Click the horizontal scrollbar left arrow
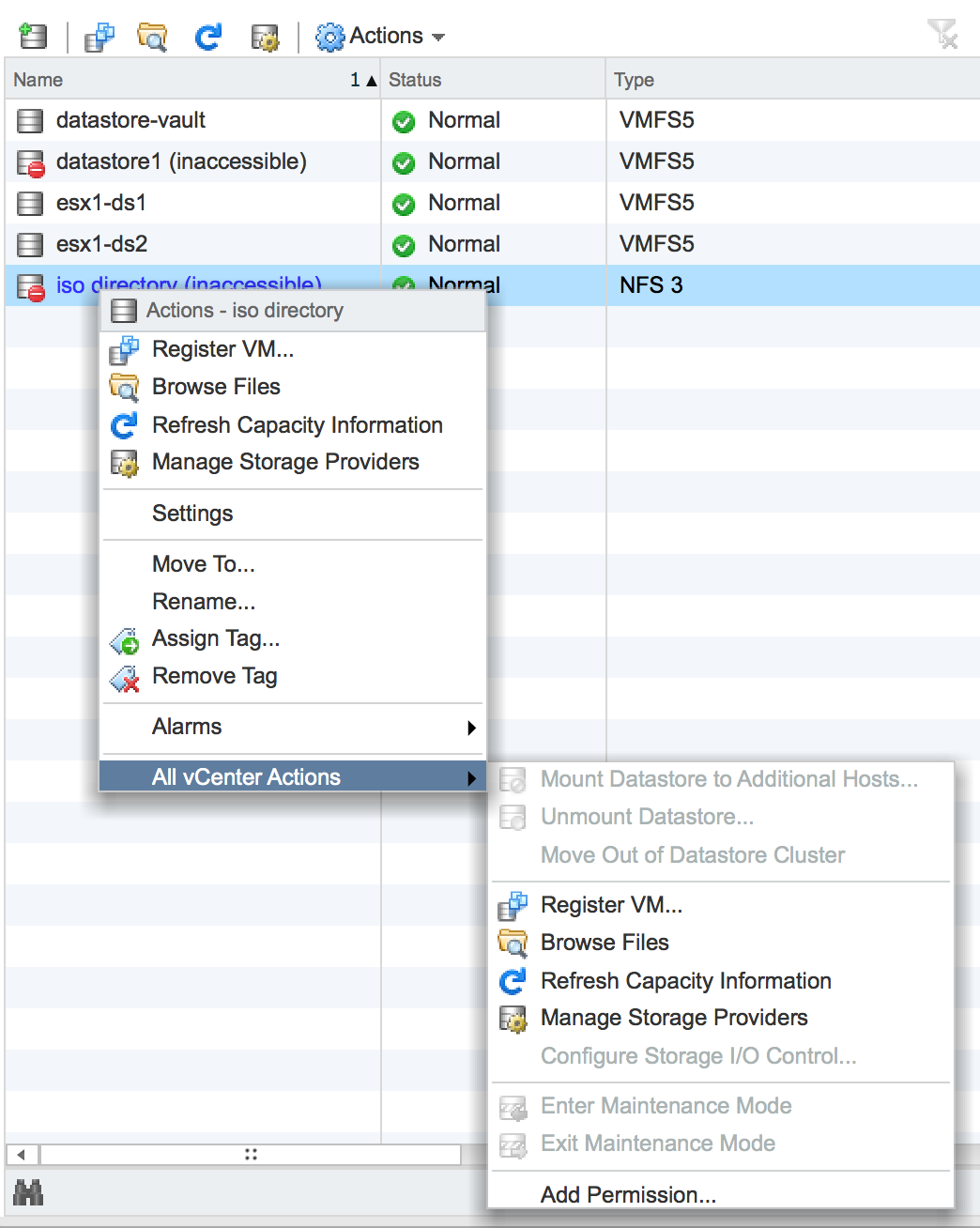Viewport: 980px width, 1228px height. click(x=22, y=1154)
